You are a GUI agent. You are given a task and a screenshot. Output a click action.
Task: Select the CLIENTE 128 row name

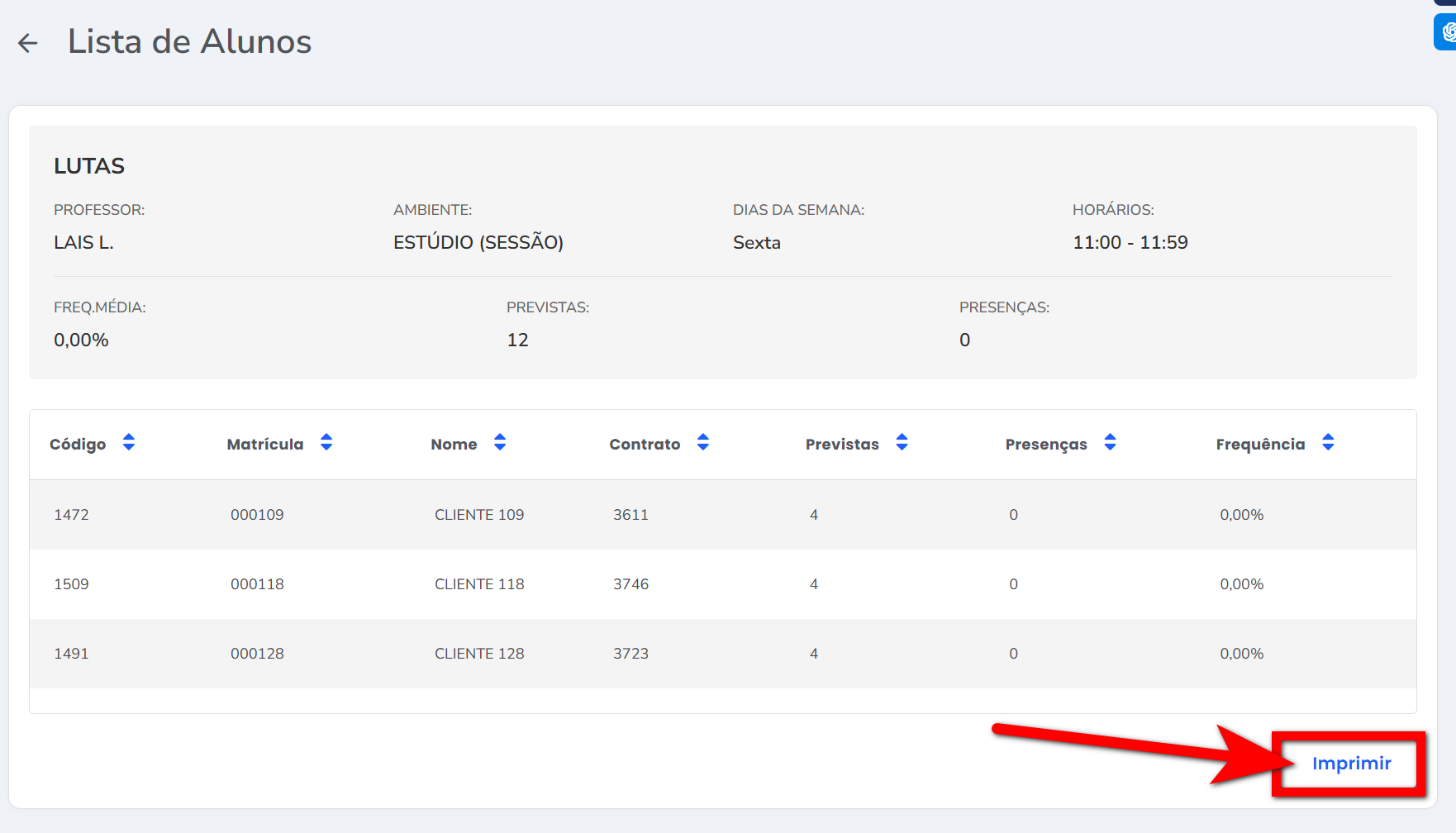pyautogui.click(x=479, y=654)
